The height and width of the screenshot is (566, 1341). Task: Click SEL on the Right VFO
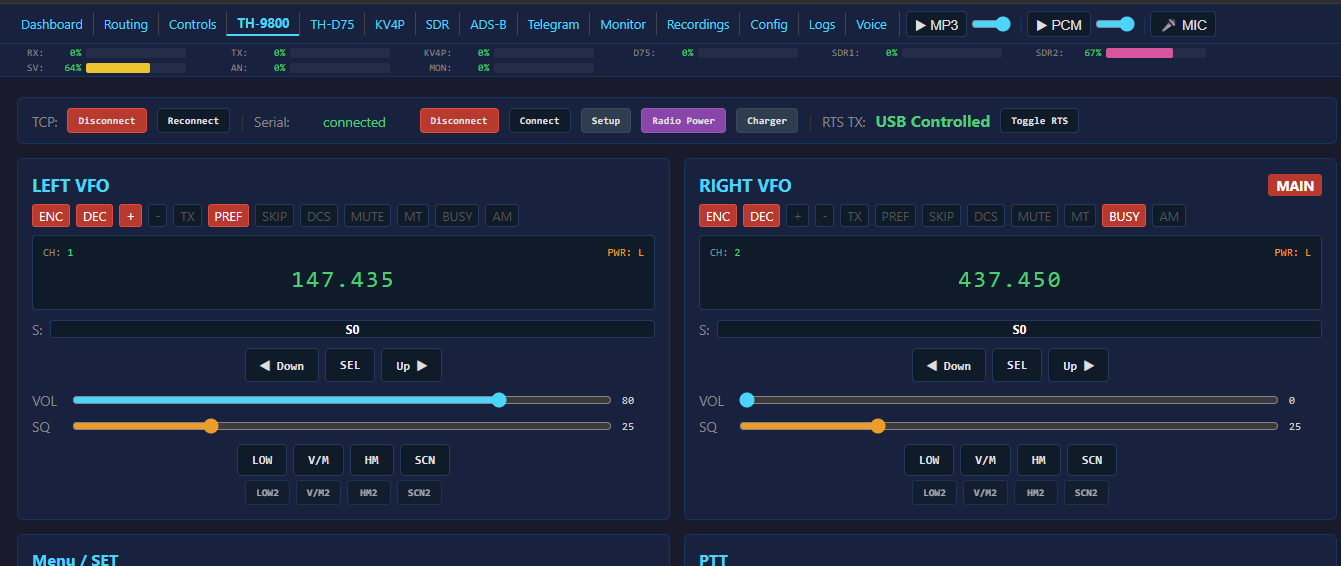pos(1017,365)
